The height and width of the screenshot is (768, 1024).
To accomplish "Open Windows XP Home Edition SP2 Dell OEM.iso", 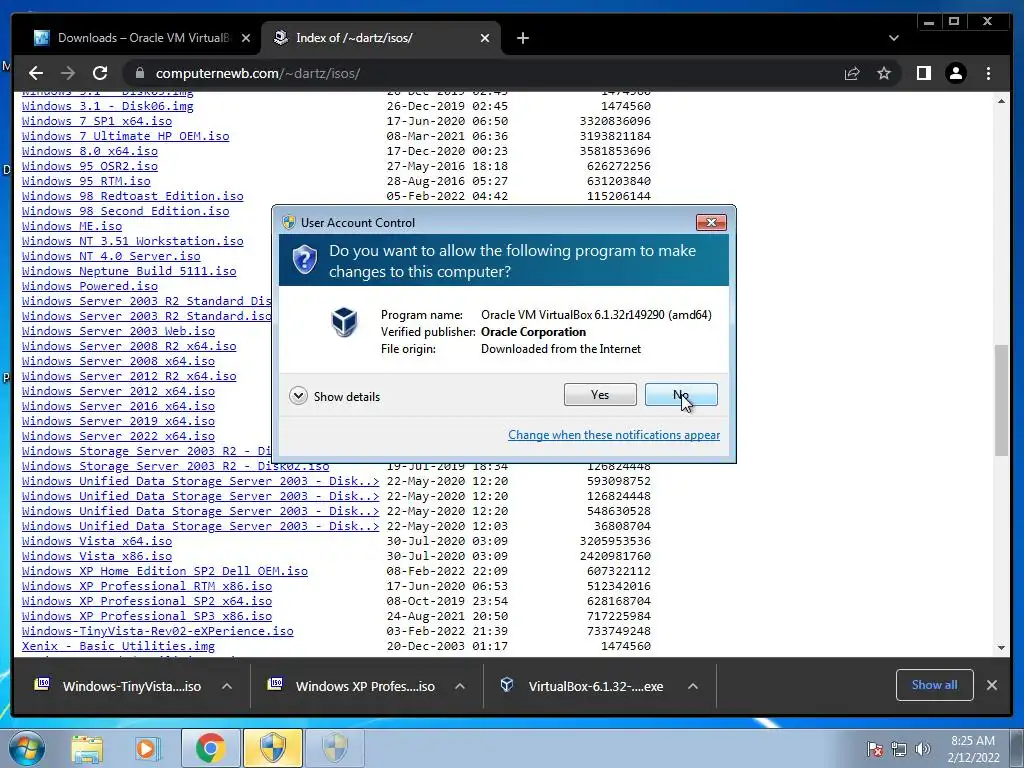I will (165, 571).
